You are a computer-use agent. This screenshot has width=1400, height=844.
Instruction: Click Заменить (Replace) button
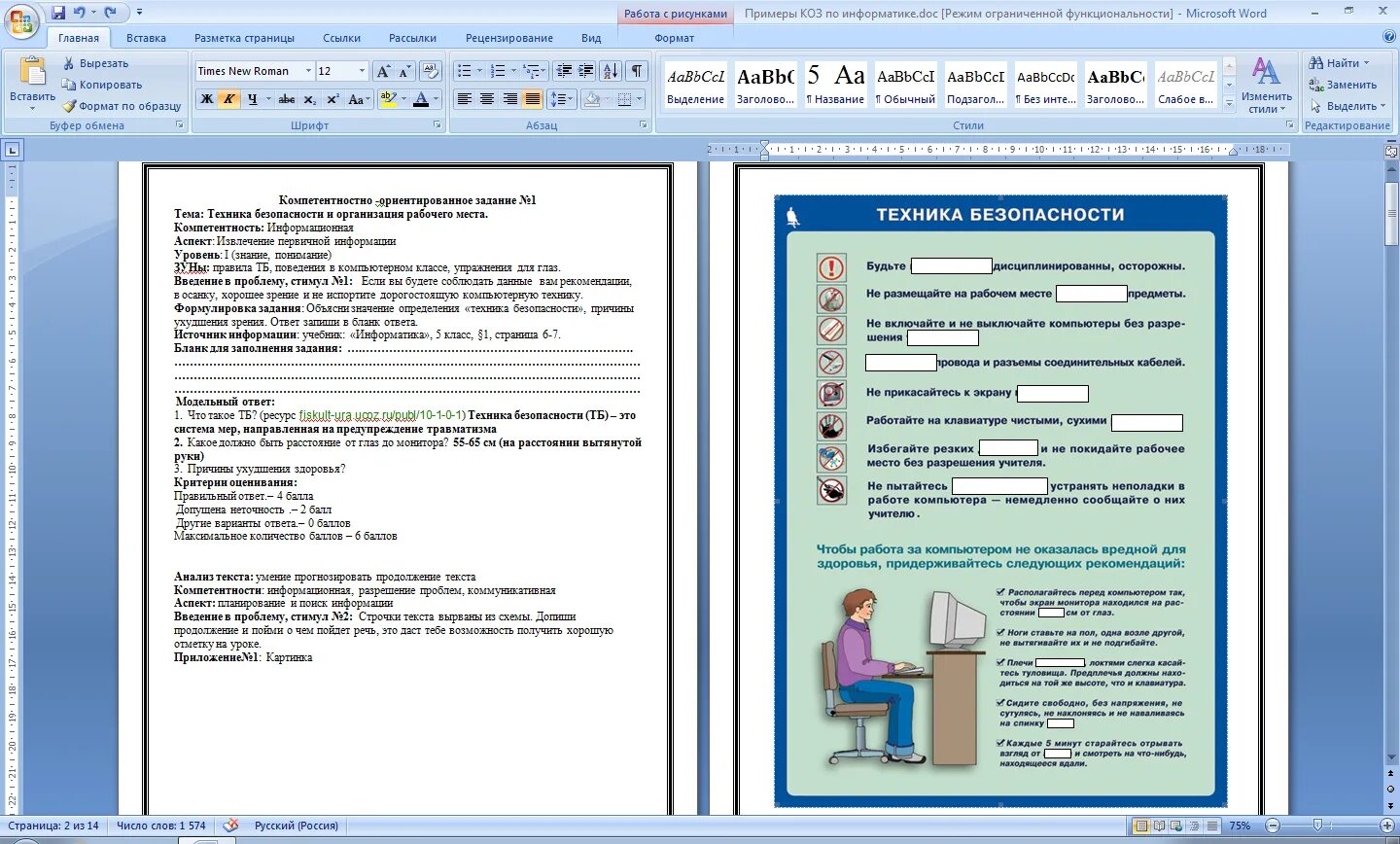pyautogui.click(x=1343, y=85)
